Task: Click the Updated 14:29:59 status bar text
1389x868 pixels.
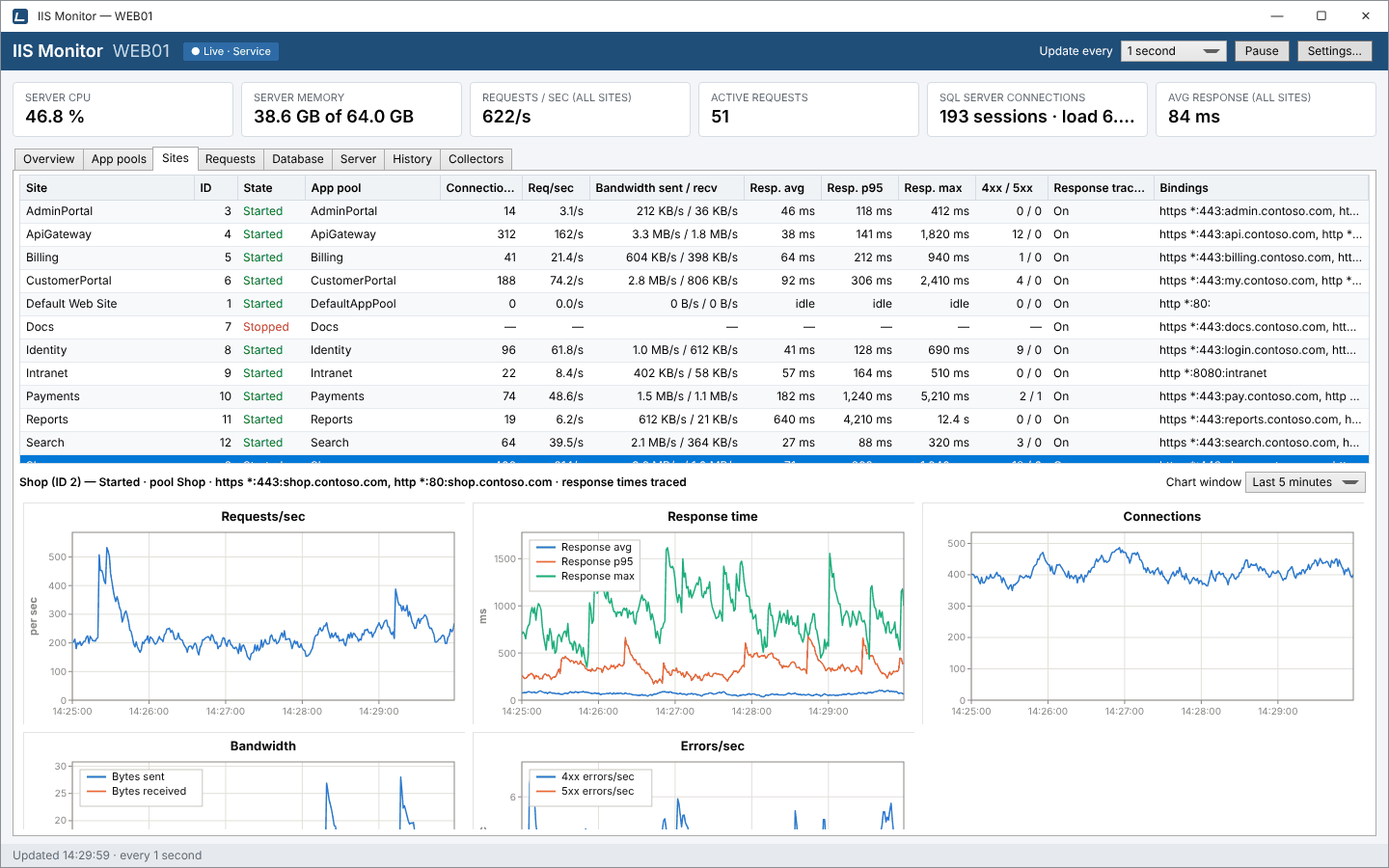Action: click(107, 855)
